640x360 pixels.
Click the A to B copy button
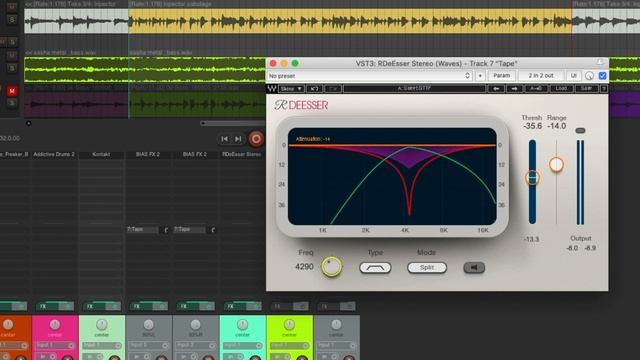(536, 89)
